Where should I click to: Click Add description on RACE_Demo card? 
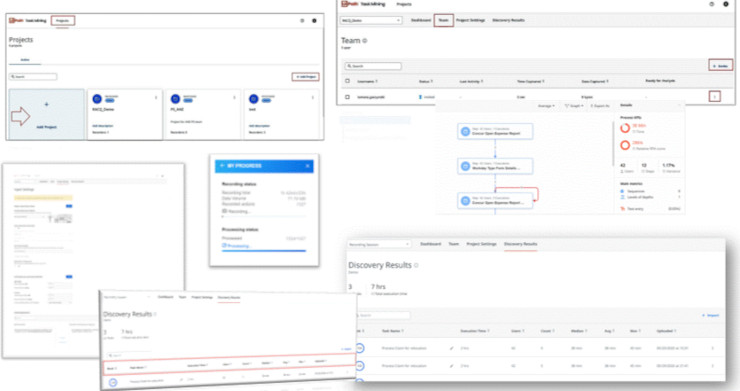(x=102, y=126)
